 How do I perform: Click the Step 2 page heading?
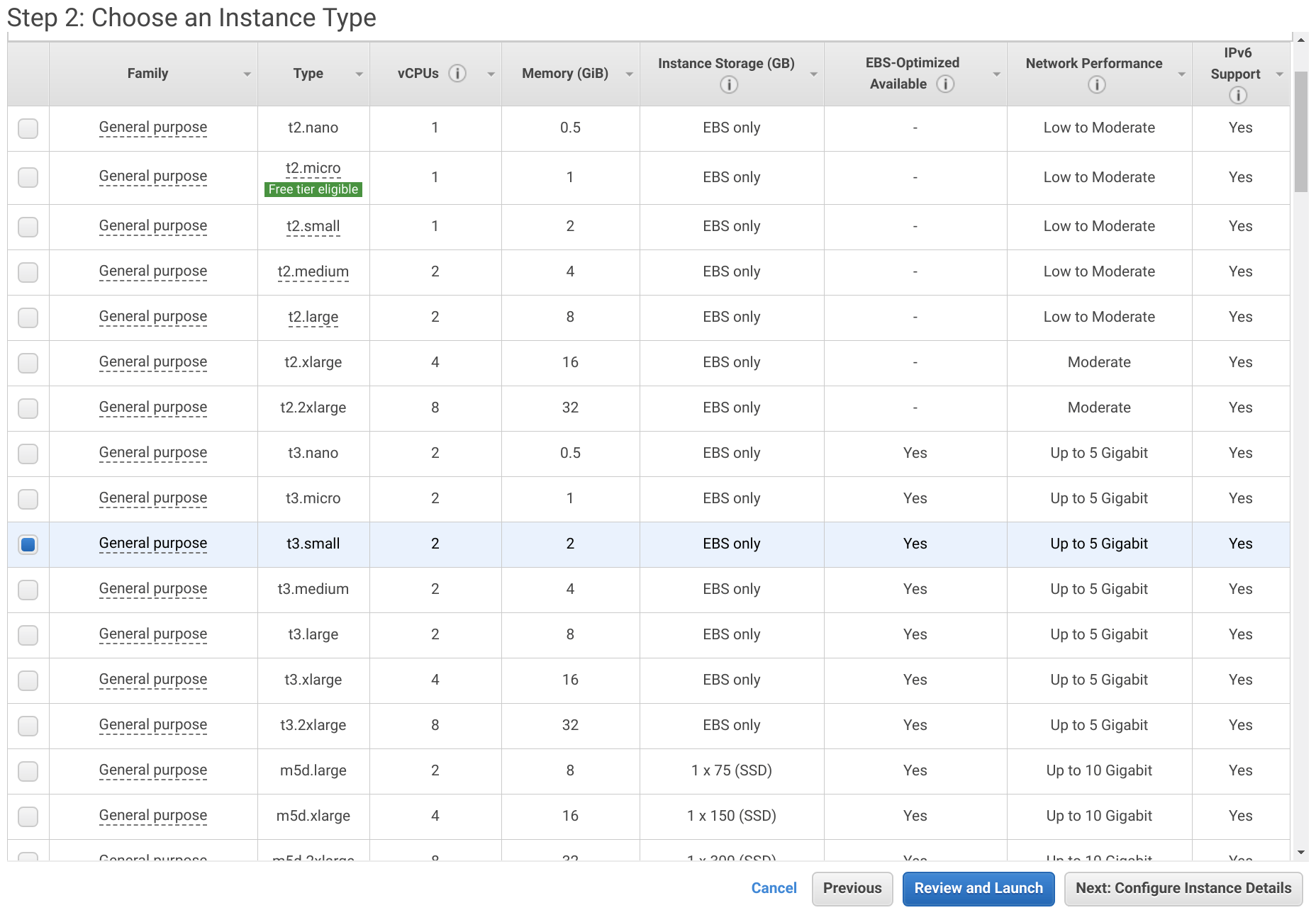click(x=191, y=18)
